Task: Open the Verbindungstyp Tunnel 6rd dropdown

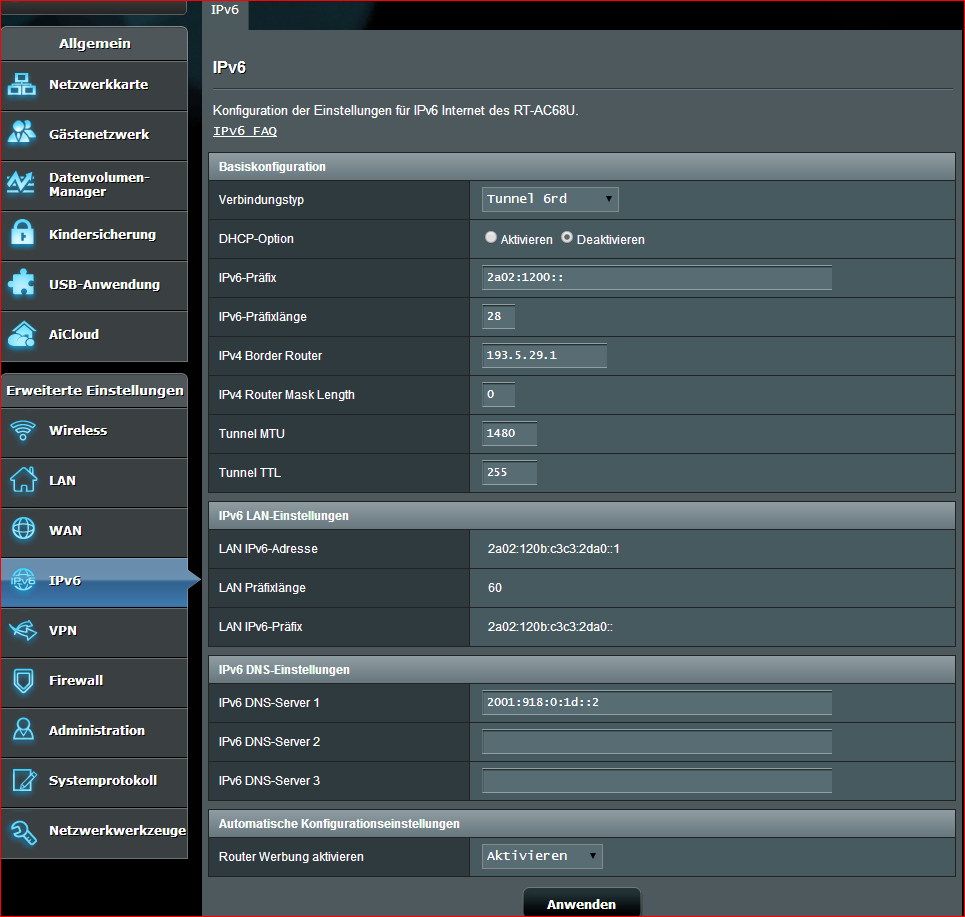Action: (x=550, y=199)
